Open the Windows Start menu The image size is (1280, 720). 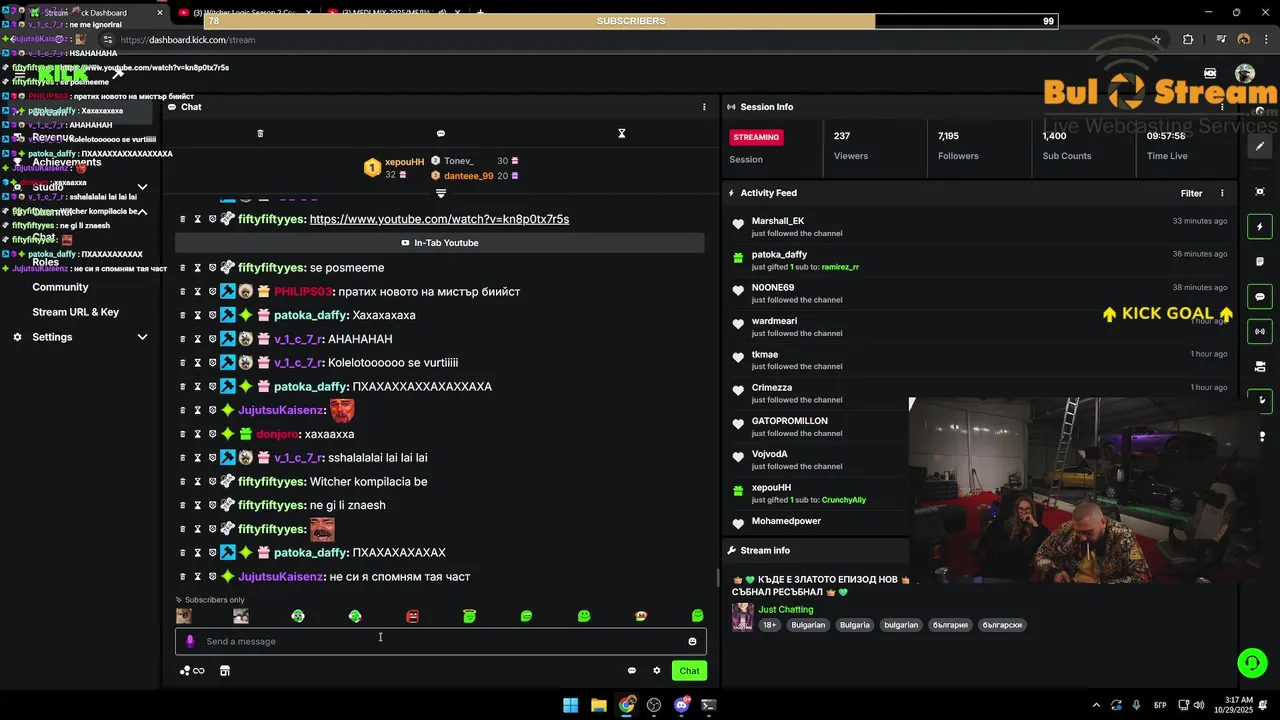[570, 705]
